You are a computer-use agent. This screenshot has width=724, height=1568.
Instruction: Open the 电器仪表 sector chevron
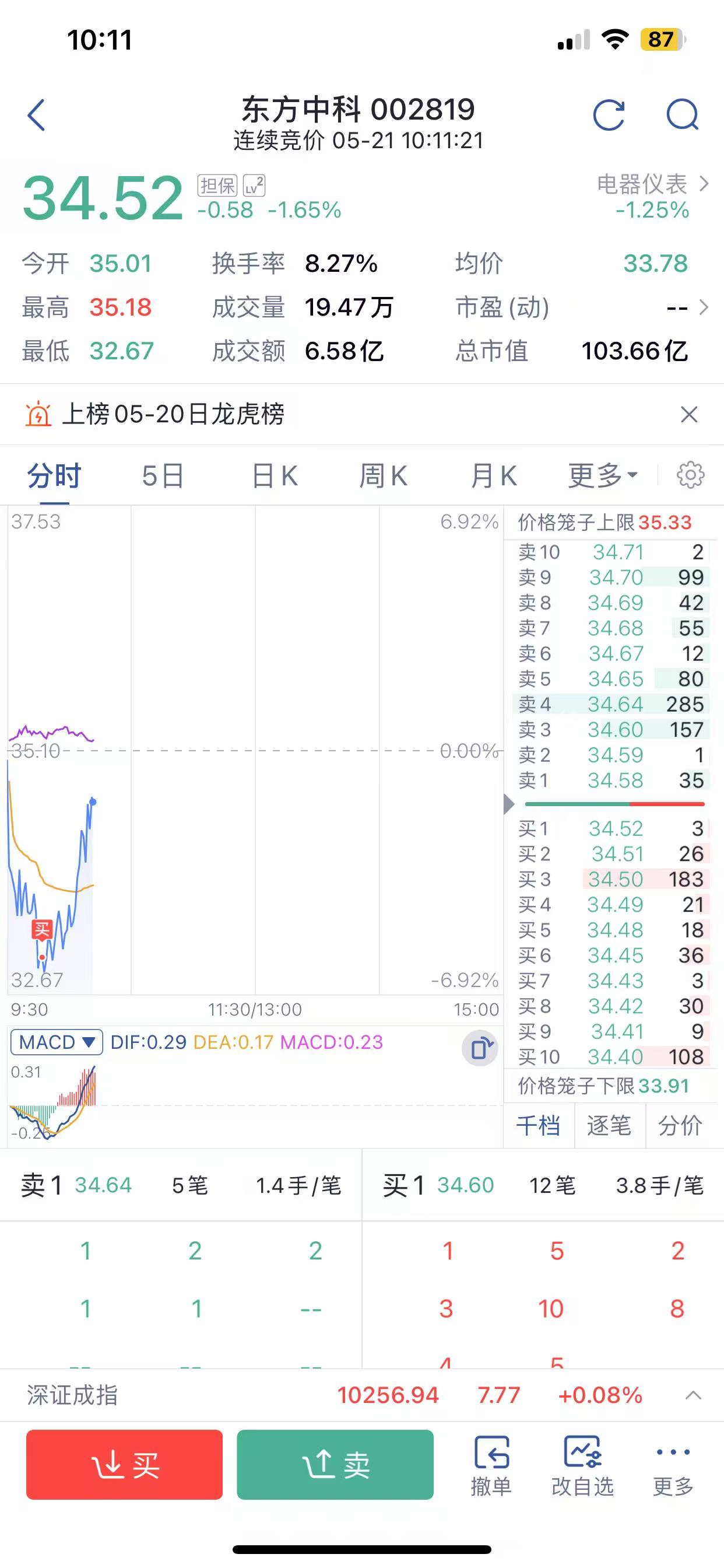(x=704, y=183)
